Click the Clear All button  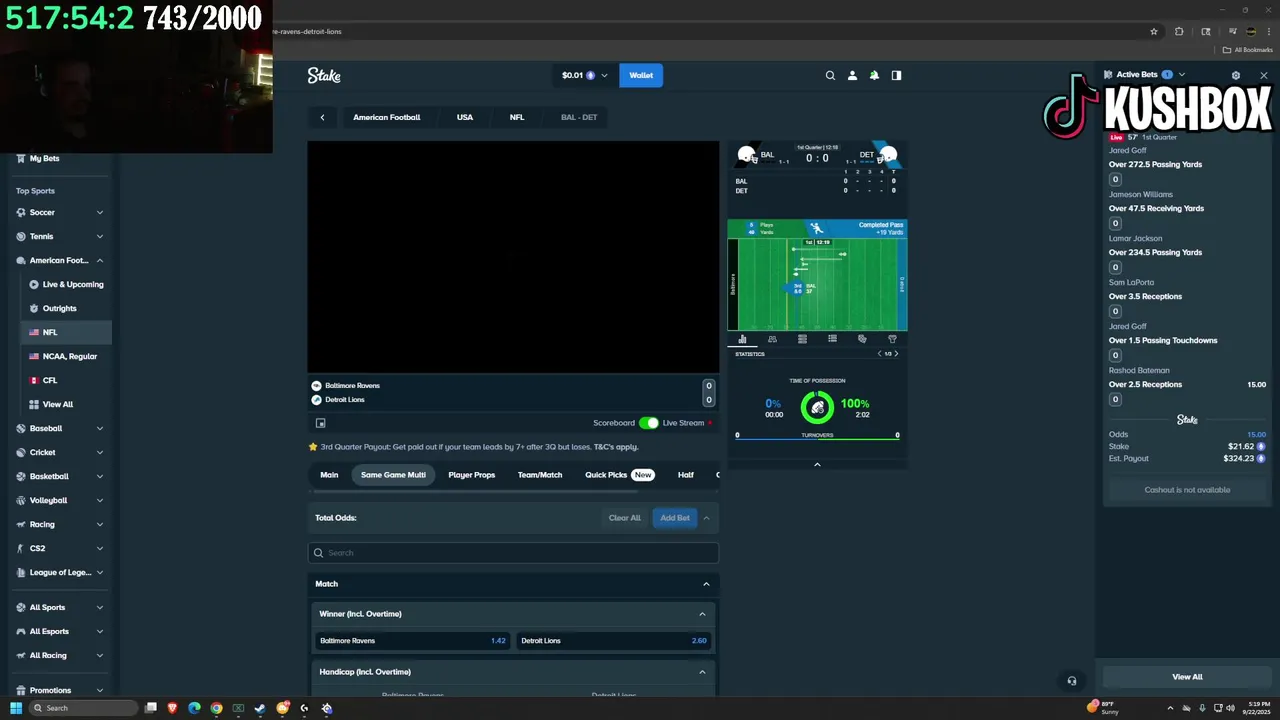(624, 518)
